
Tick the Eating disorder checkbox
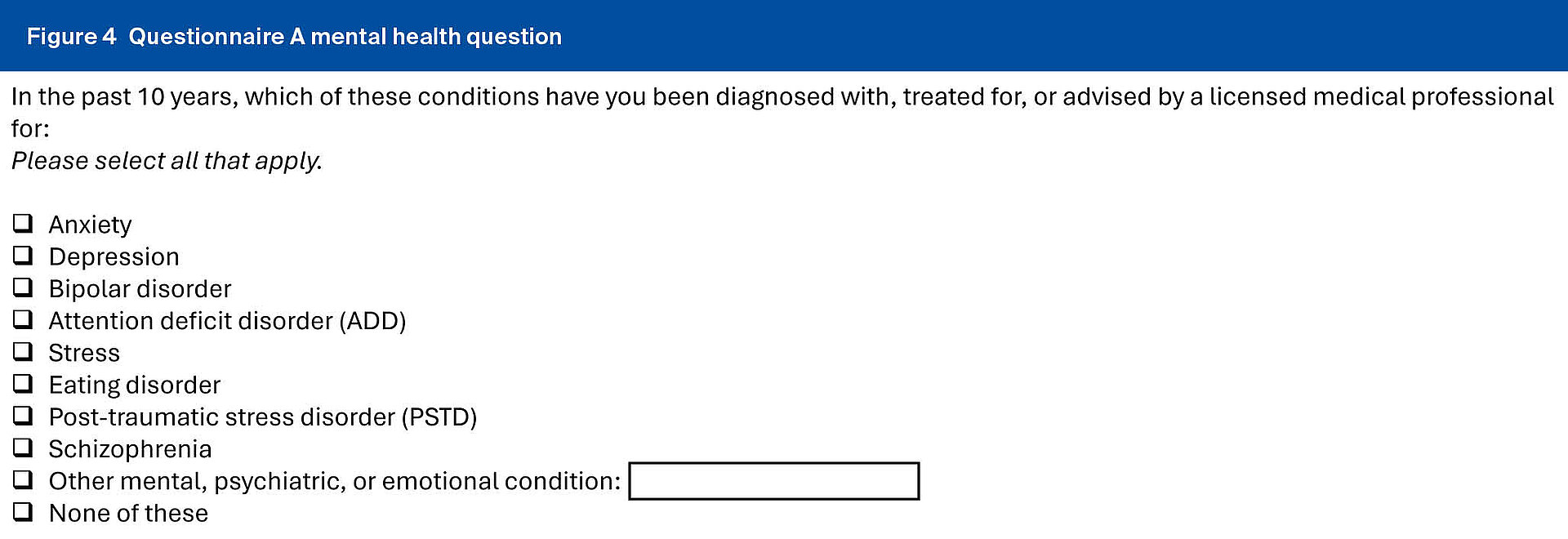click(x=23, y=383)
